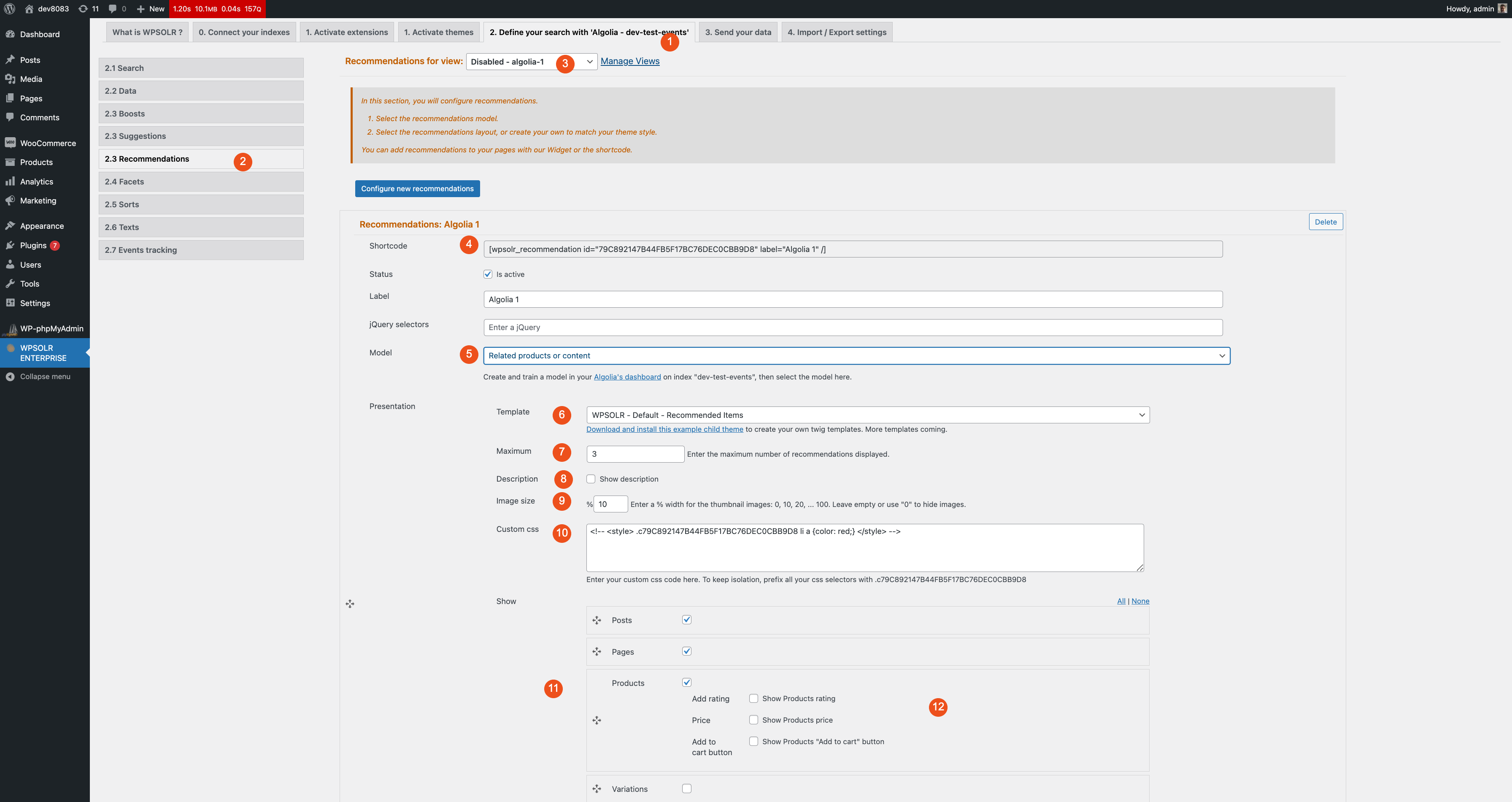Open the Manage Views link
Viewport: 1512px width, 802px height.
[x=630, y=61]
